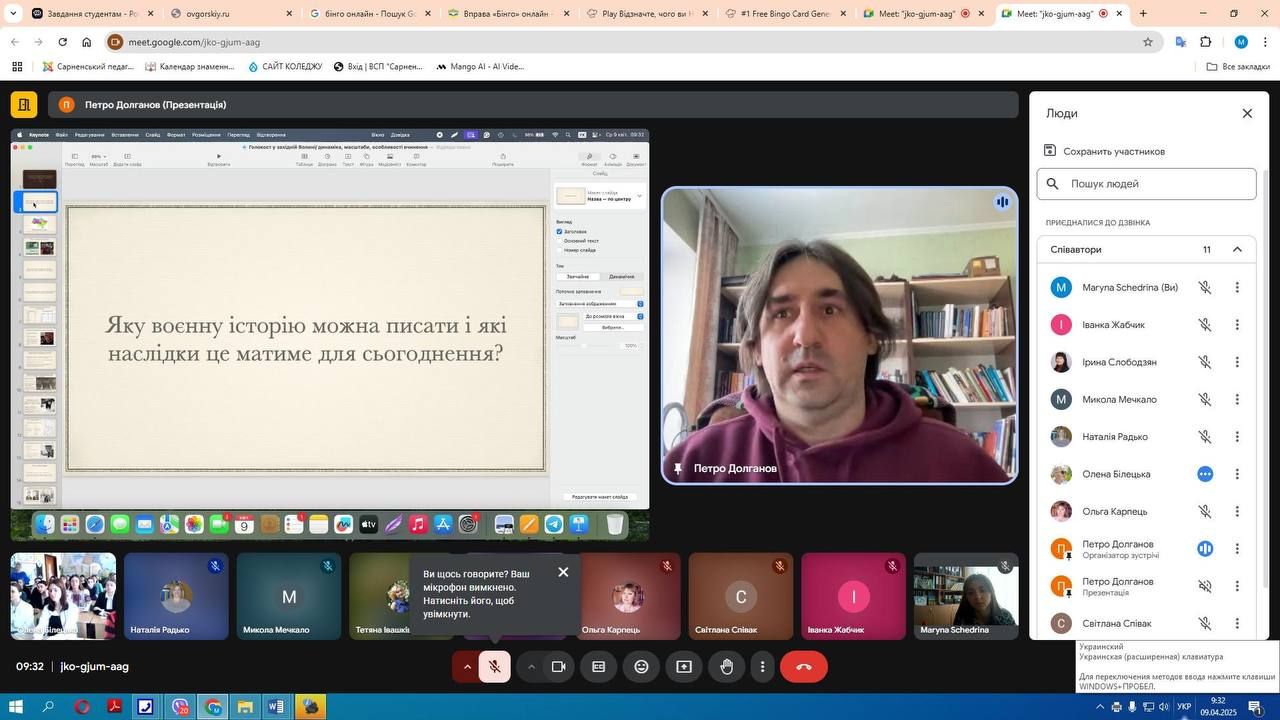The image size is (1280, 720).
Task: Unmute the microphone in the call bar
Action: [x=494, y=667]
